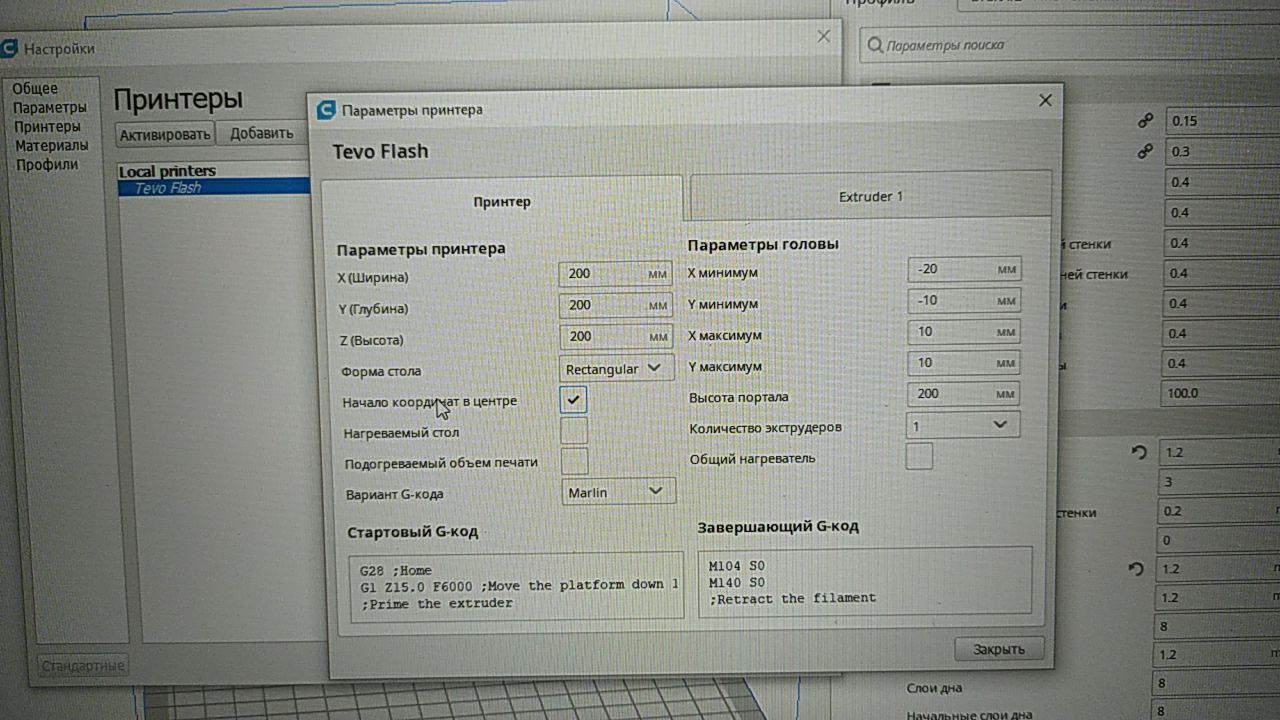This screenshot has width=1280, height=720.
Task: Close the Настройки window with its X
Action: 823,36
